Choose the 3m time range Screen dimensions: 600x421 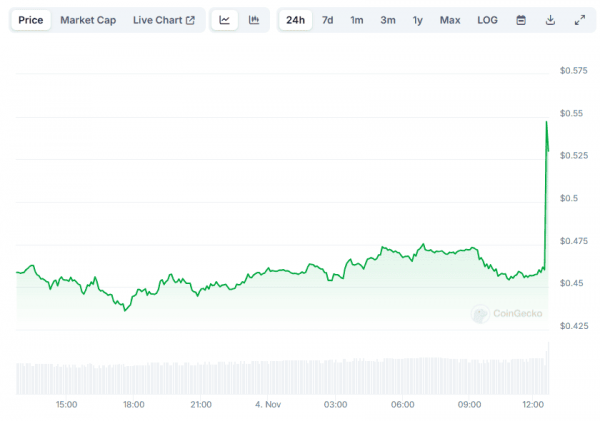tap(387, 20)
